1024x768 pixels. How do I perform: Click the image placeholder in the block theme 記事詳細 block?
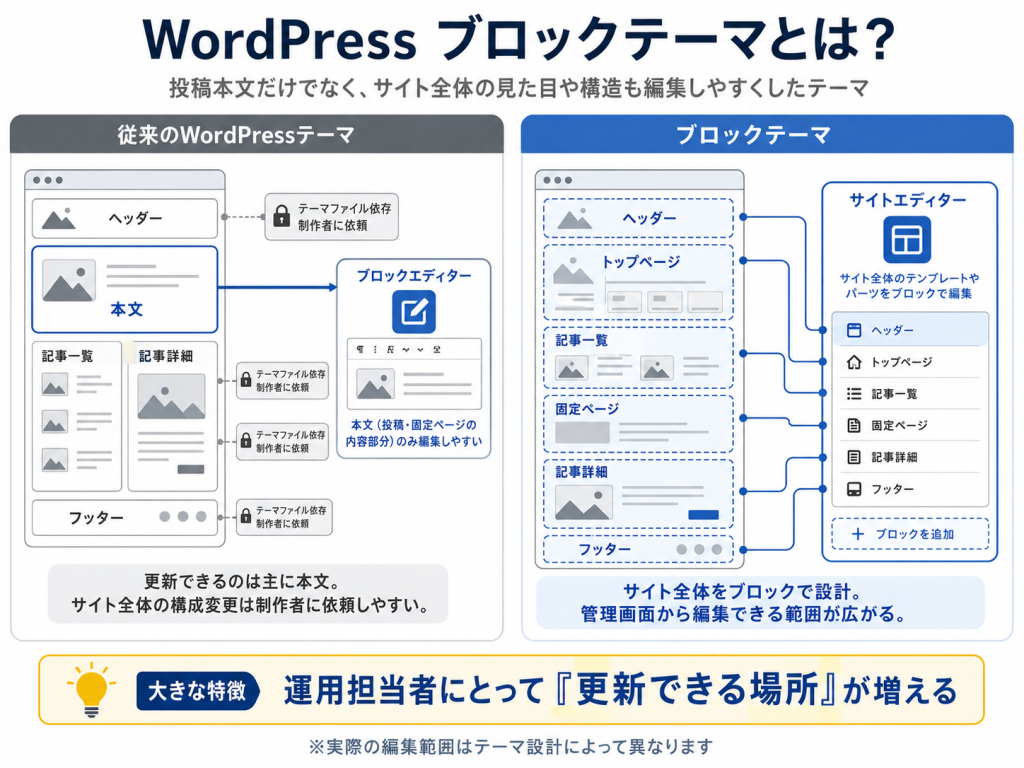[583, 502]
